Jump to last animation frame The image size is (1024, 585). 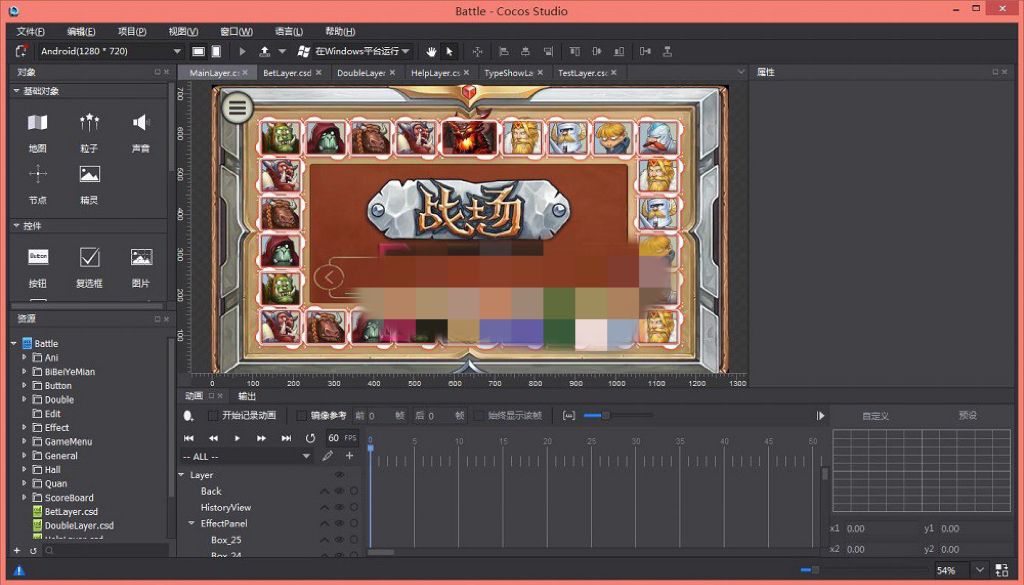click(x=286, y=438)
